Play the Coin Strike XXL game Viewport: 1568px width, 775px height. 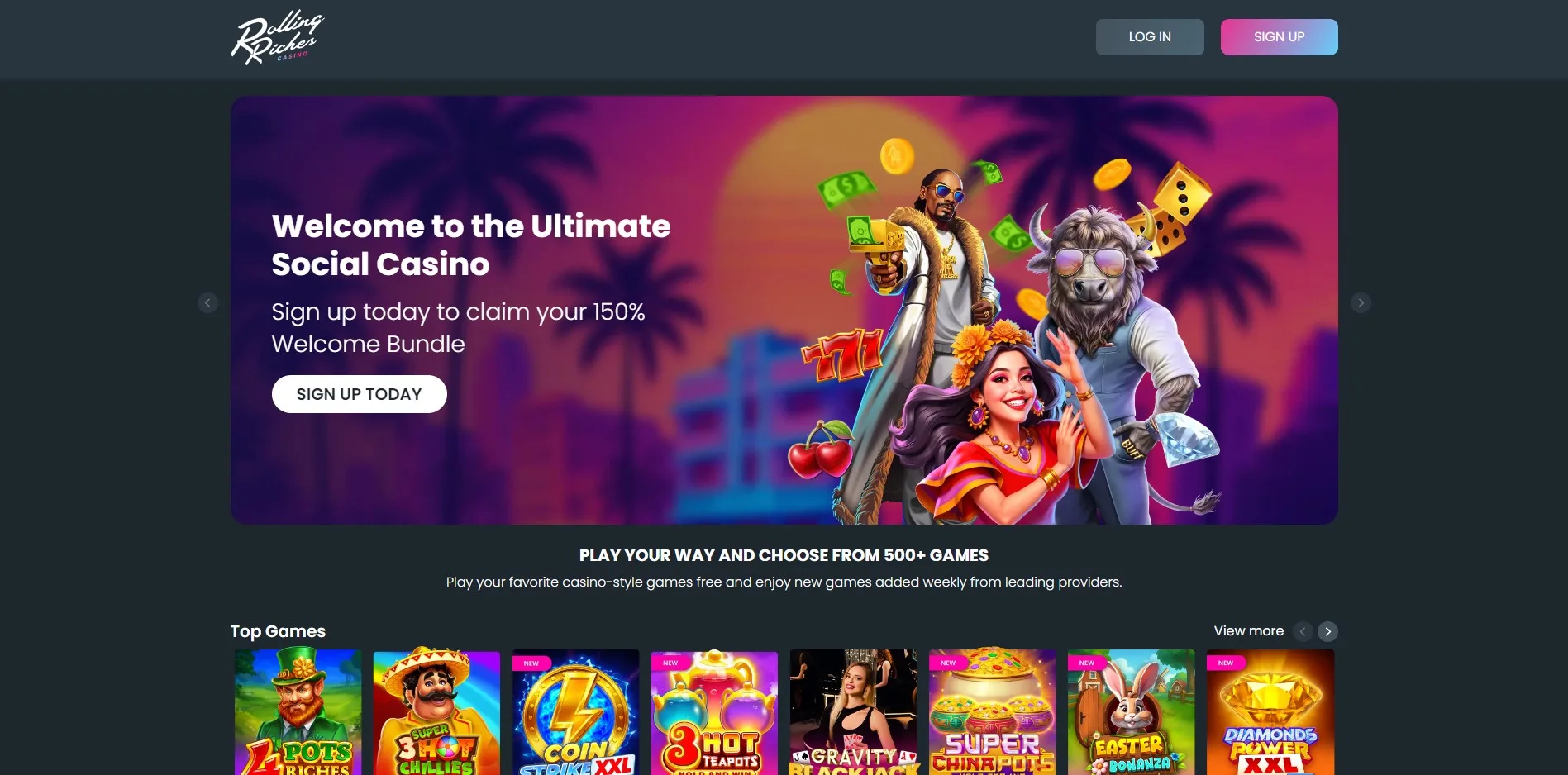click(575, 712)
